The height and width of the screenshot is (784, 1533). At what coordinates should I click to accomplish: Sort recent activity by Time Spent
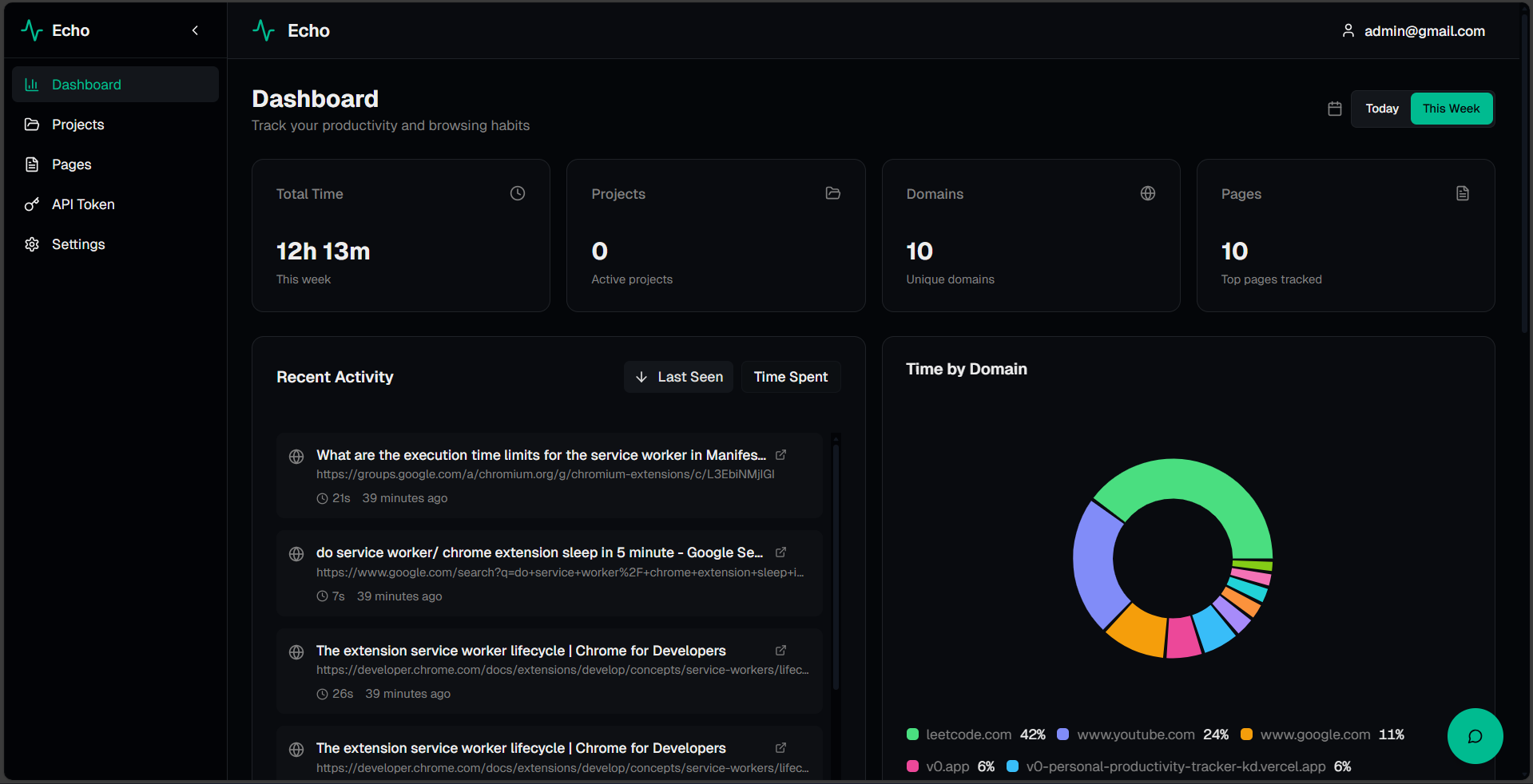tap(790, 376)
